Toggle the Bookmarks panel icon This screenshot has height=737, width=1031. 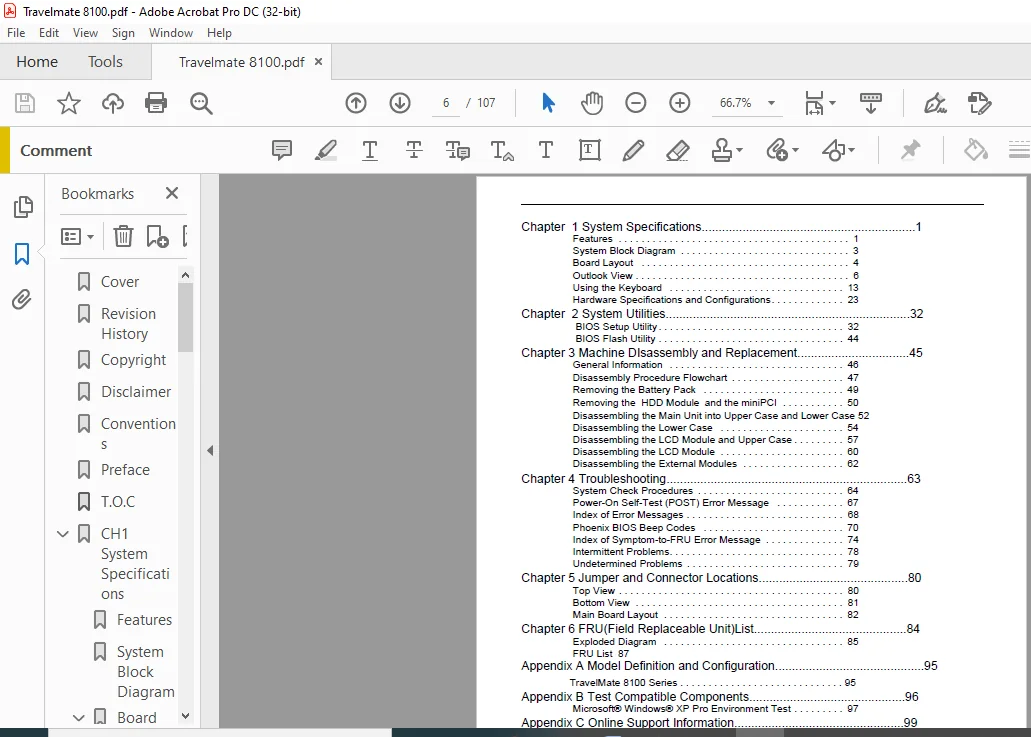point(22,254)
